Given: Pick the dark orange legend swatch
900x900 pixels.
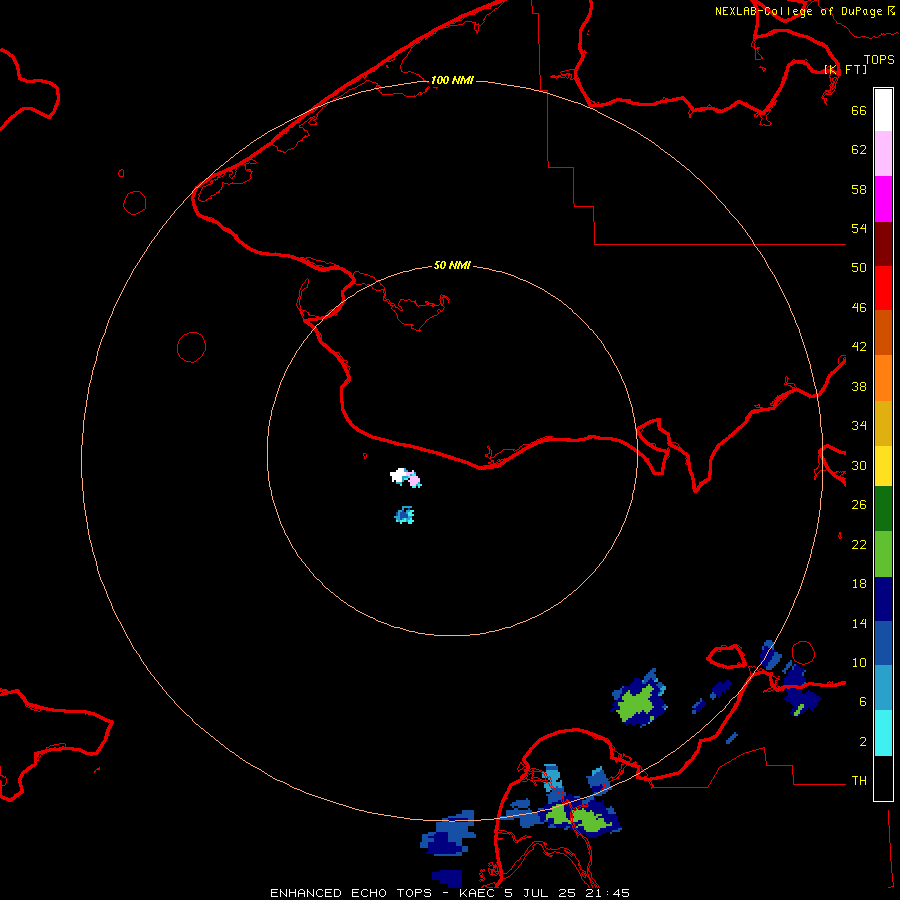Looking at the screenshot, I should point(883,333).
